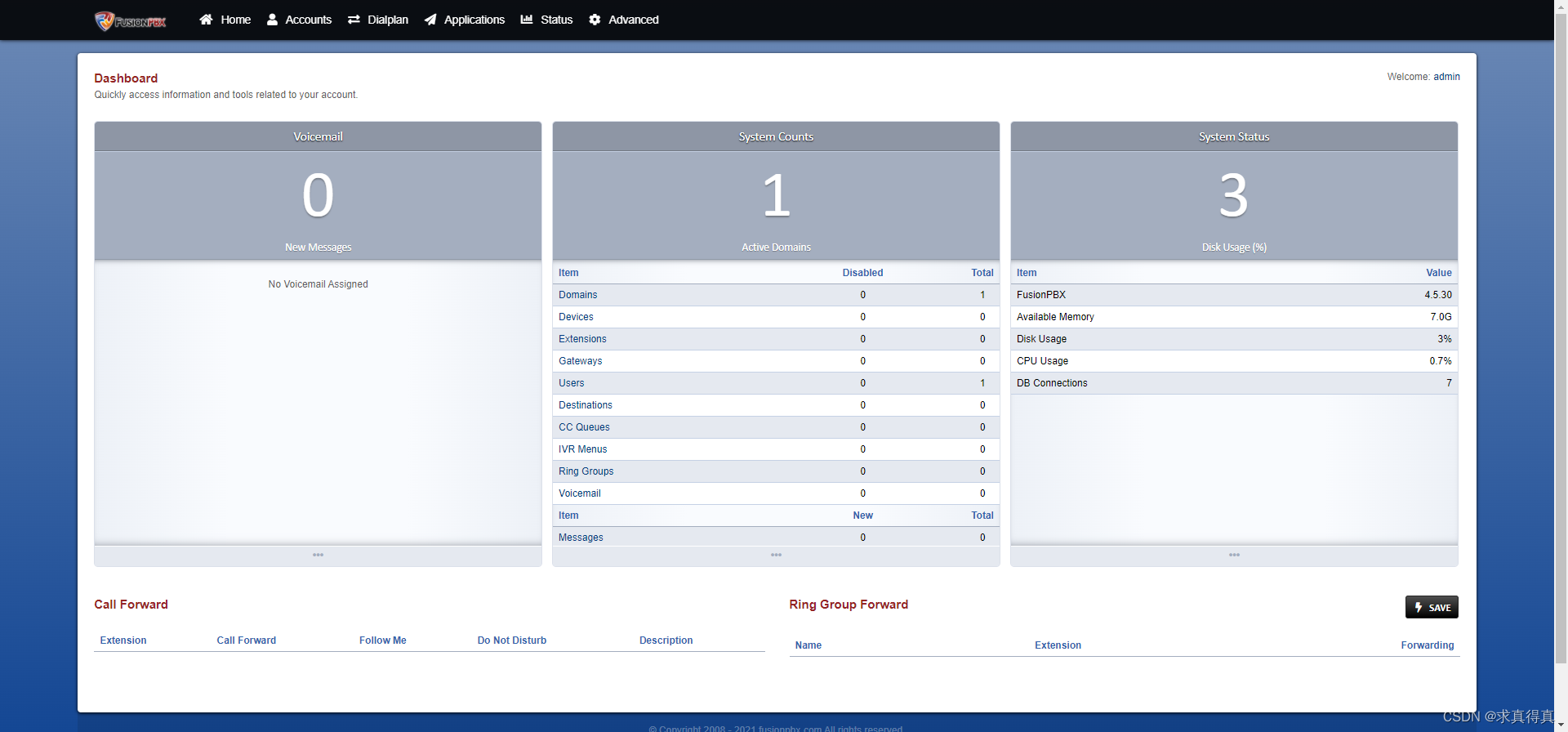This screenshot has height=732, width=1568.
Task: Click the Status bar chart icon
Action: 527,20
